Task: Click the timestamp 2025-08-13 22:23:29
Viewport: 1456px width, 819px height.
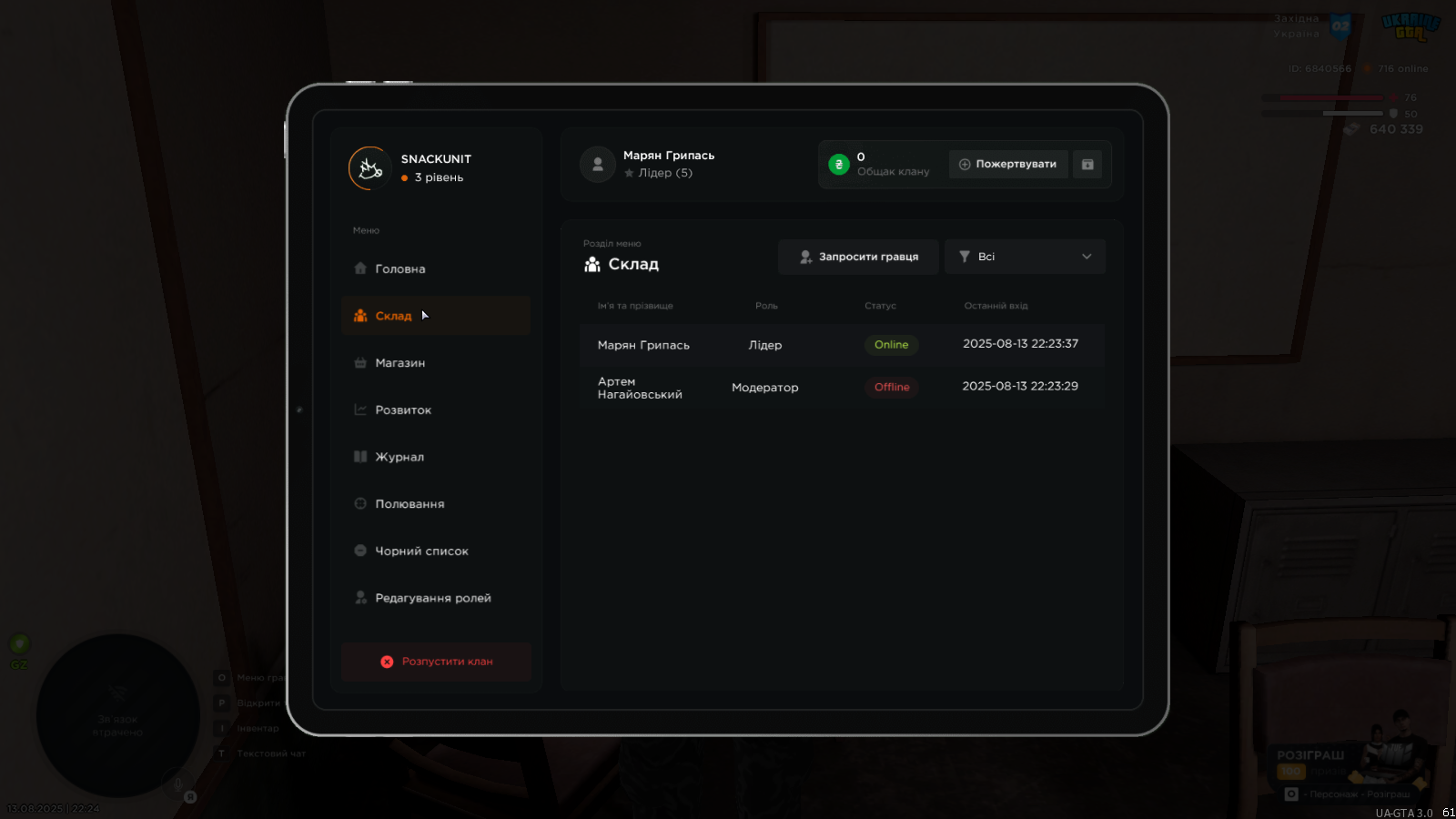Action: [1020, 386]
